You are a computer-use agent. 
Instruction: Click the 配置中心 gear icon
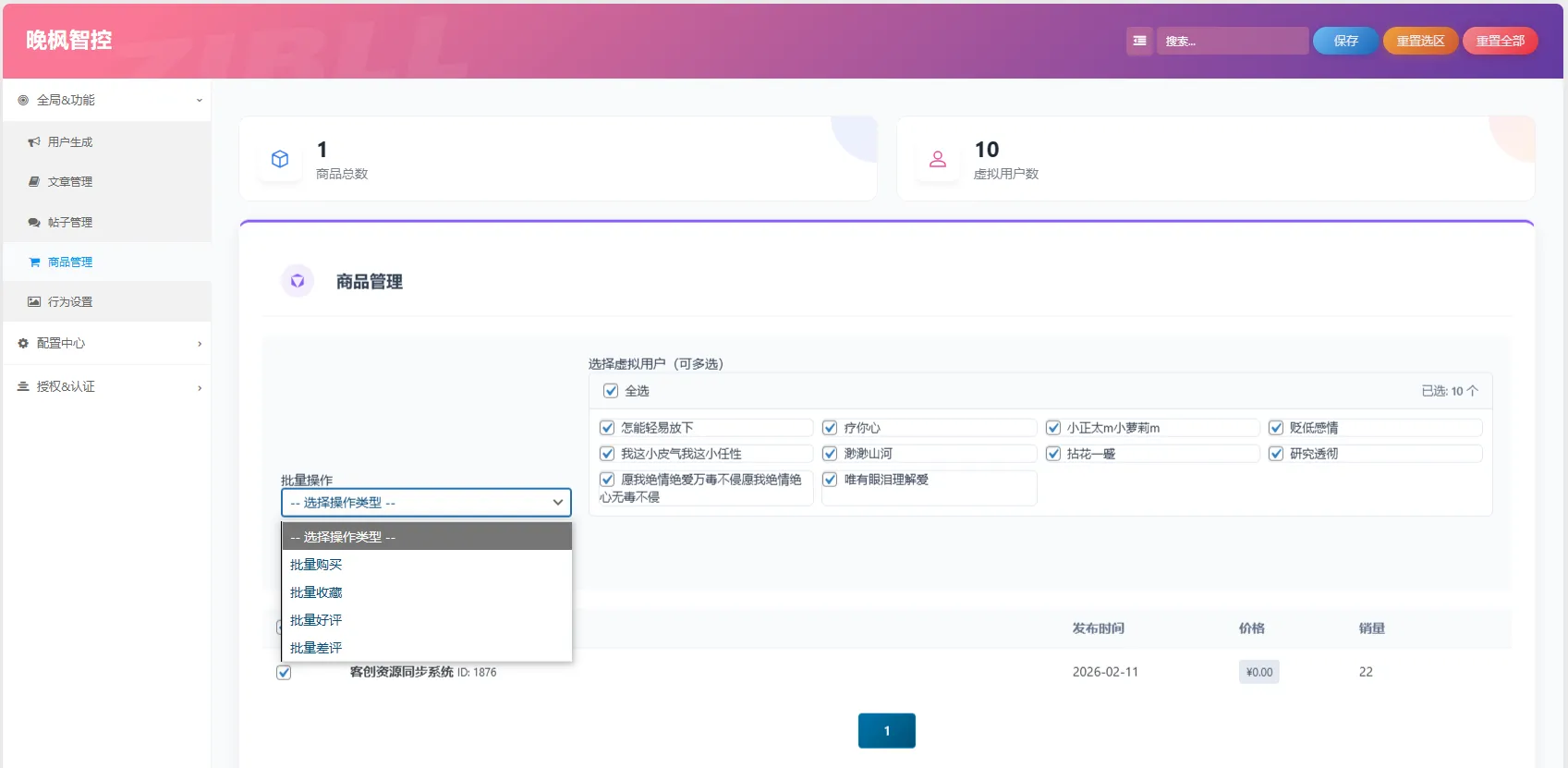coord(23,343)
